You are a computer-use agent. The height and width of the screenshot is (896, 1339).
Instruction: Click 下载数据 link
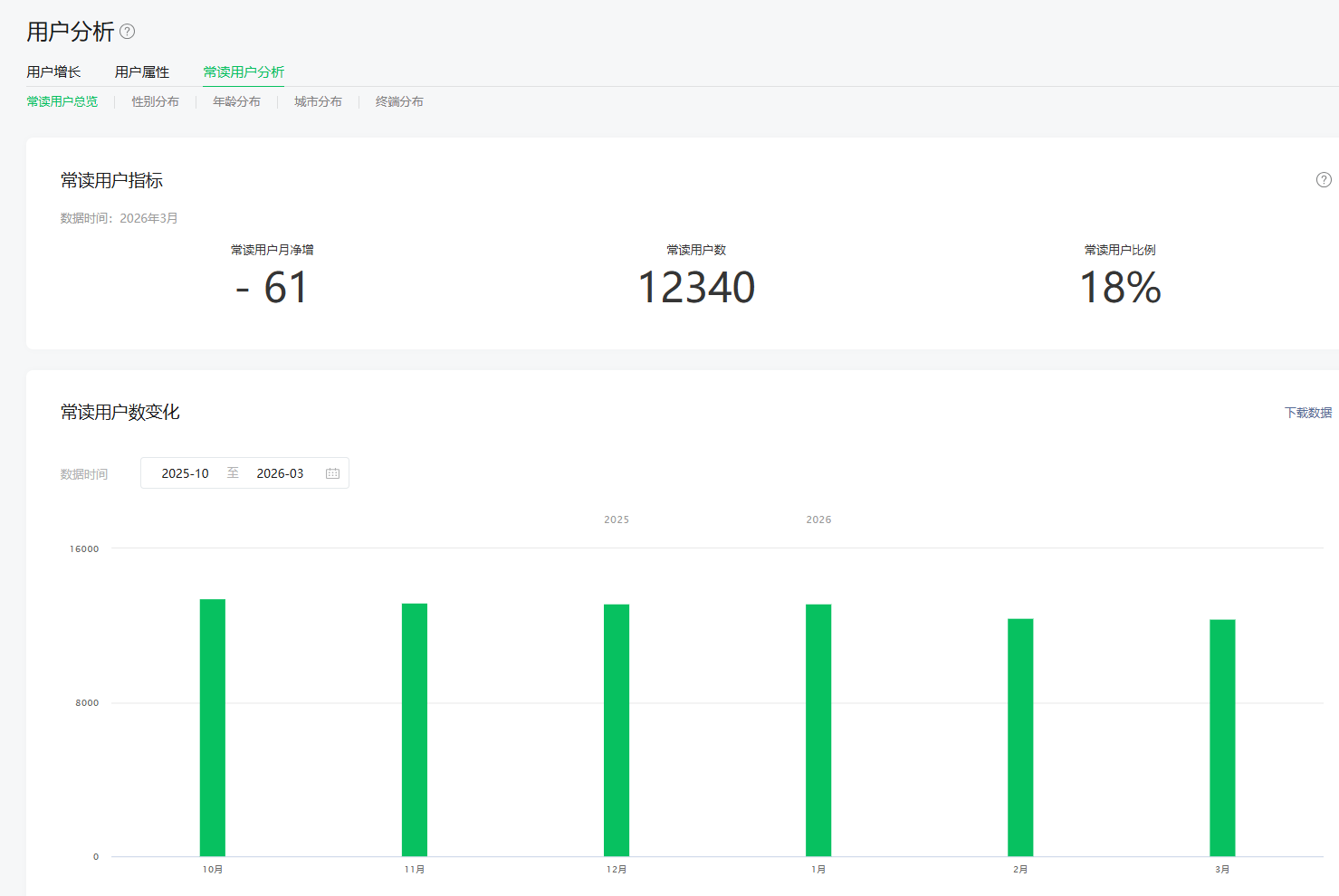(1307, 413)
